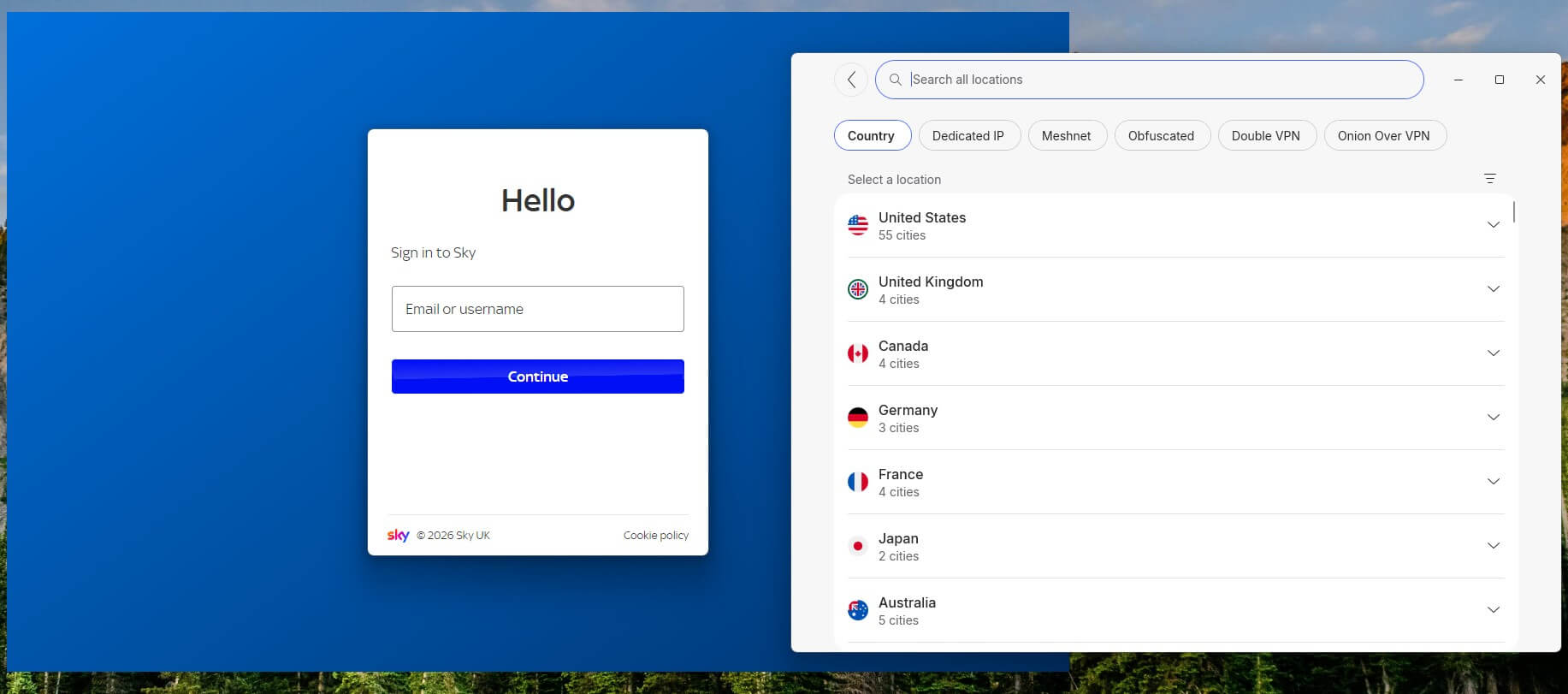Choose Australia from location list
The height and width of the screenshot is (694, 1568).
[x=1176, y=610]
